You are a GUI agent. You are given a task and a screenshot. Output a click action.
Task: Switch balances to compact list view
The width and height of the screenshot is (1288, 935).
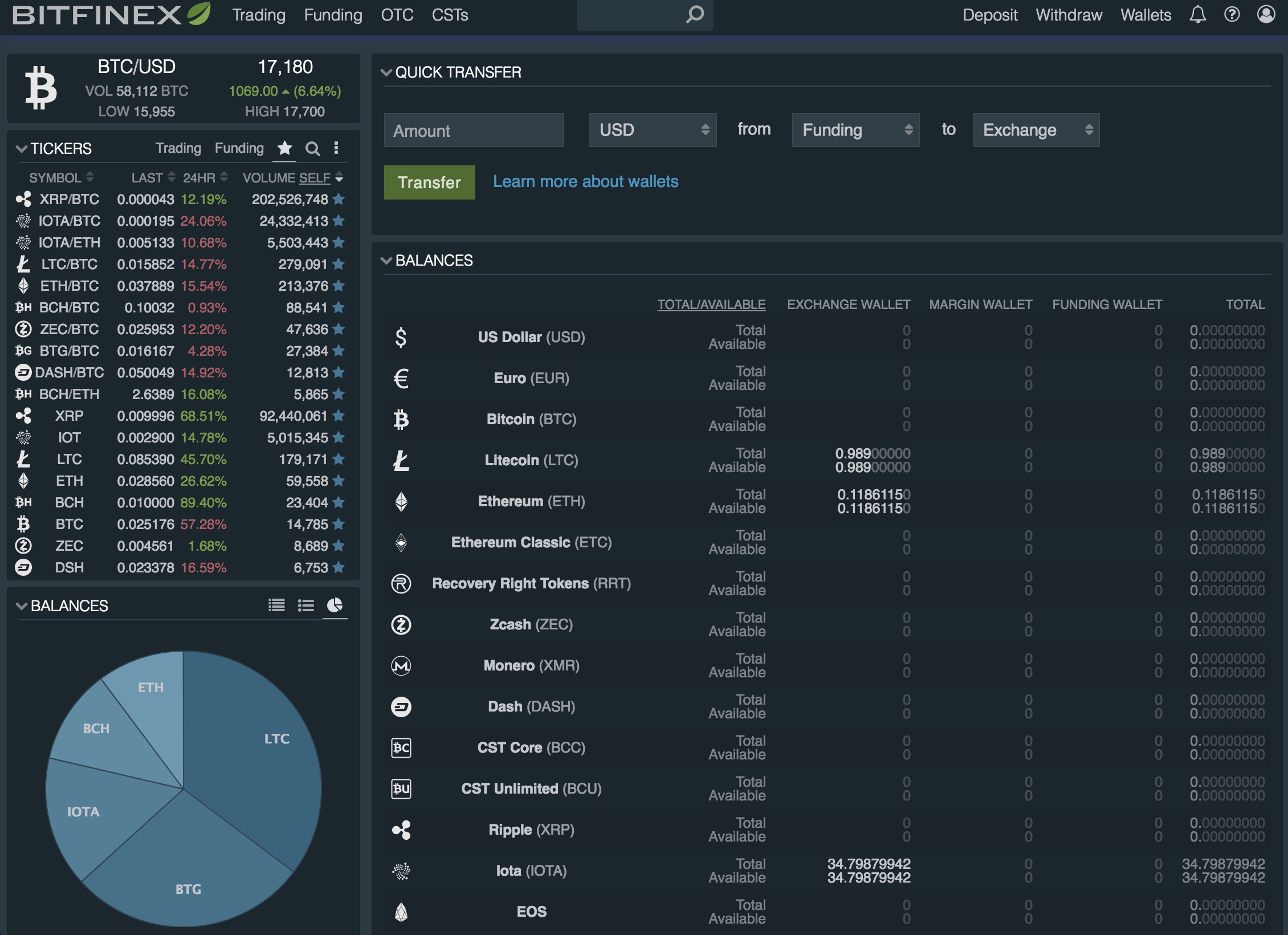point(306,605)
